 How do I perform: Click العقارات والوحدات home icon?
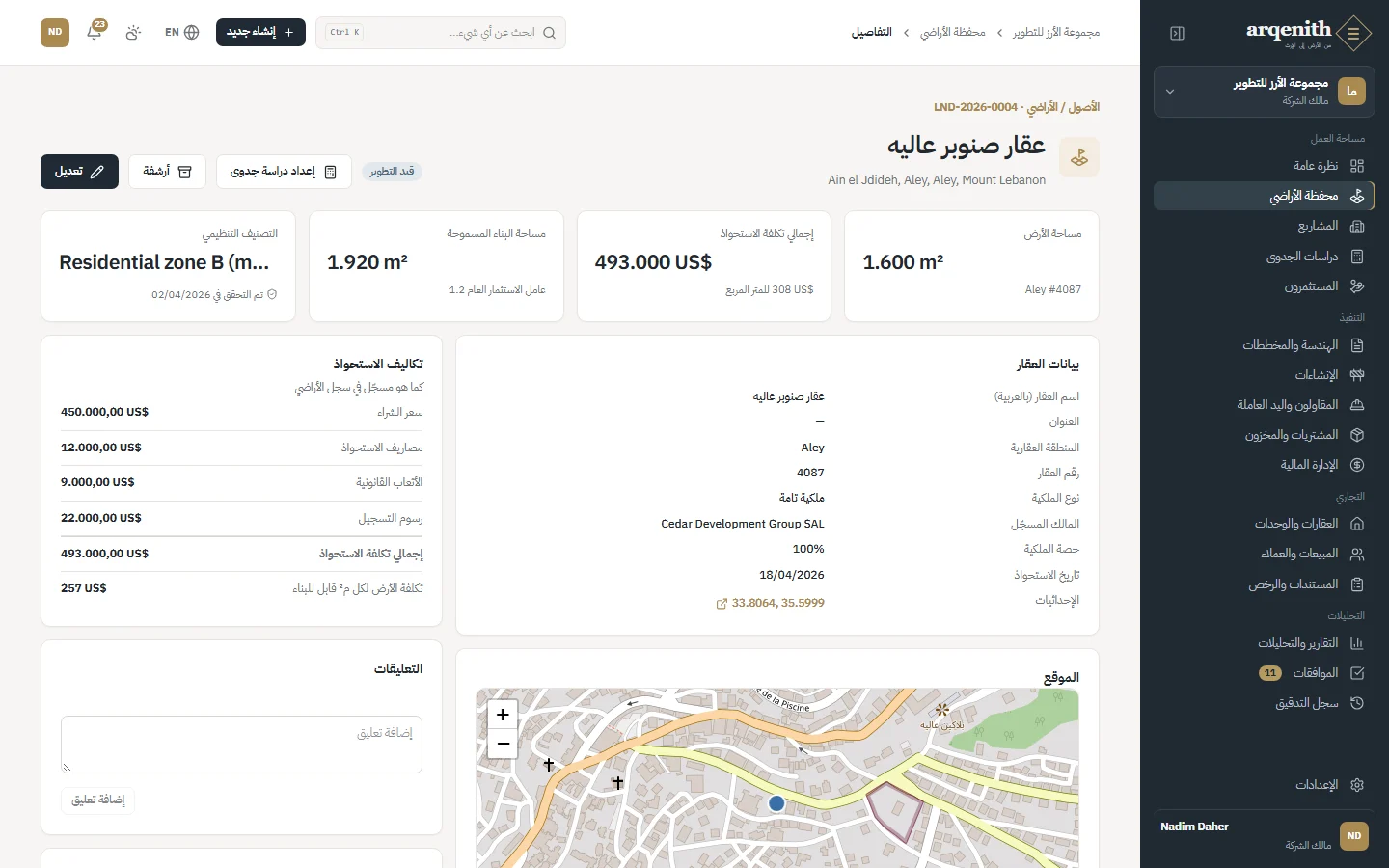[1357, 524]
